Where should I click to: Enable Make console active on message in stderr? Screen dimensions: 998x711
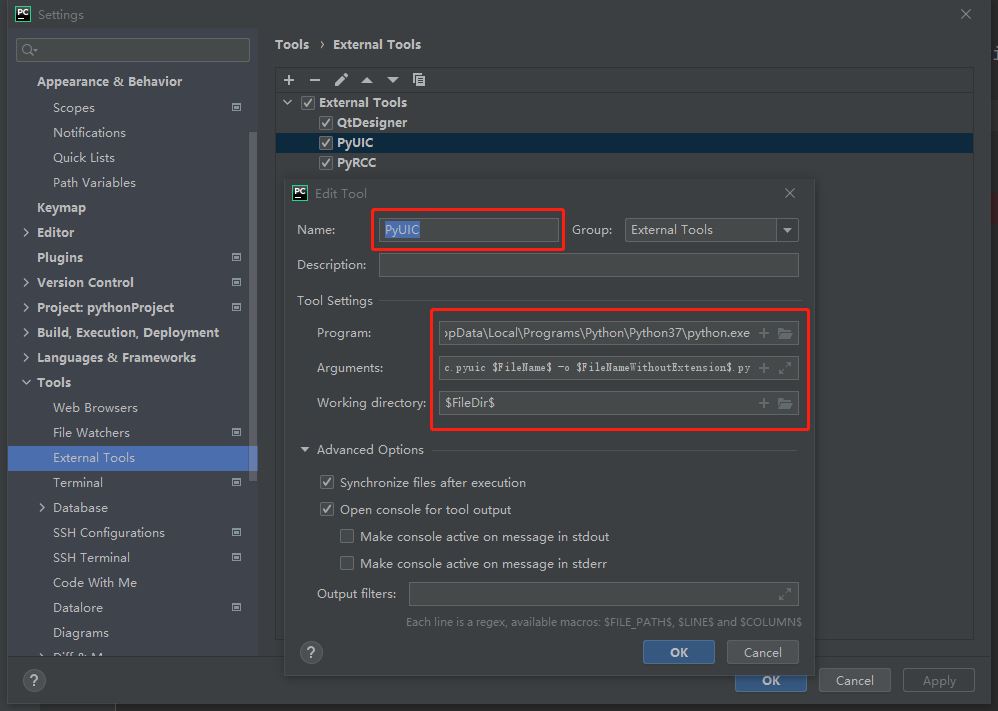[347, 563]
